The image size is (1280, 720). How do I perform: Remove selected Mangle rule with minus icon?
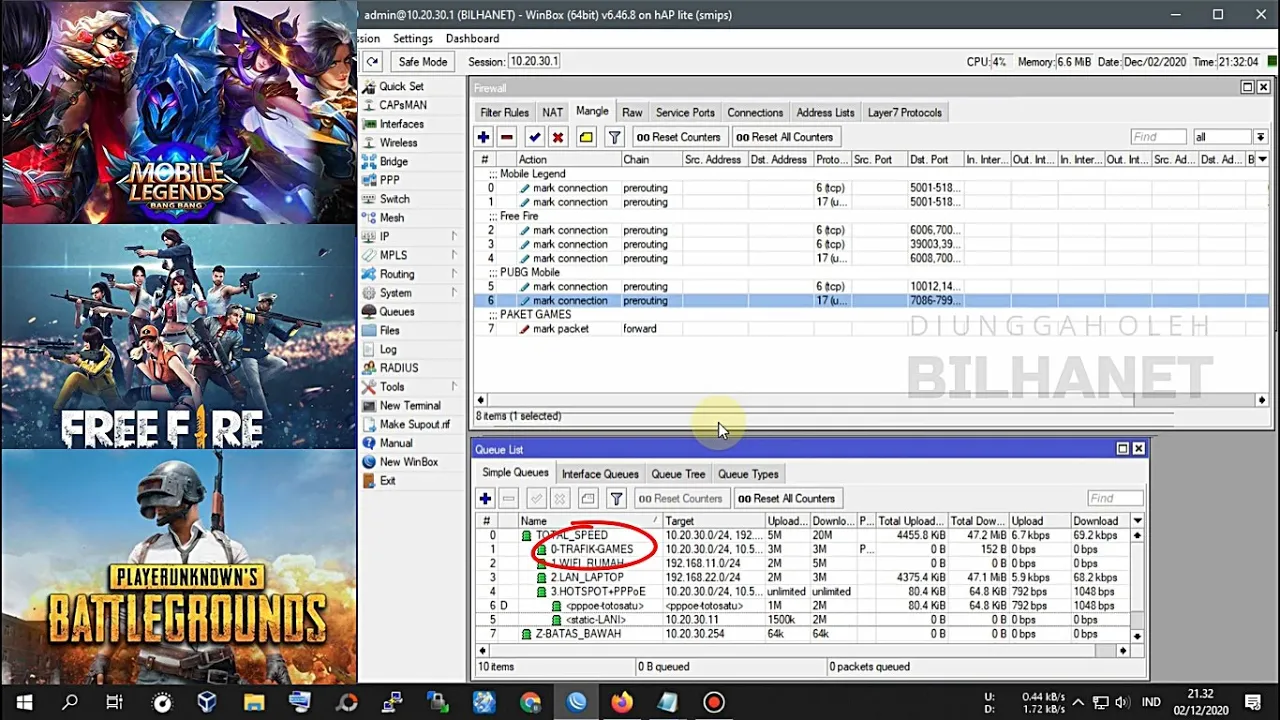click(507, 137)
